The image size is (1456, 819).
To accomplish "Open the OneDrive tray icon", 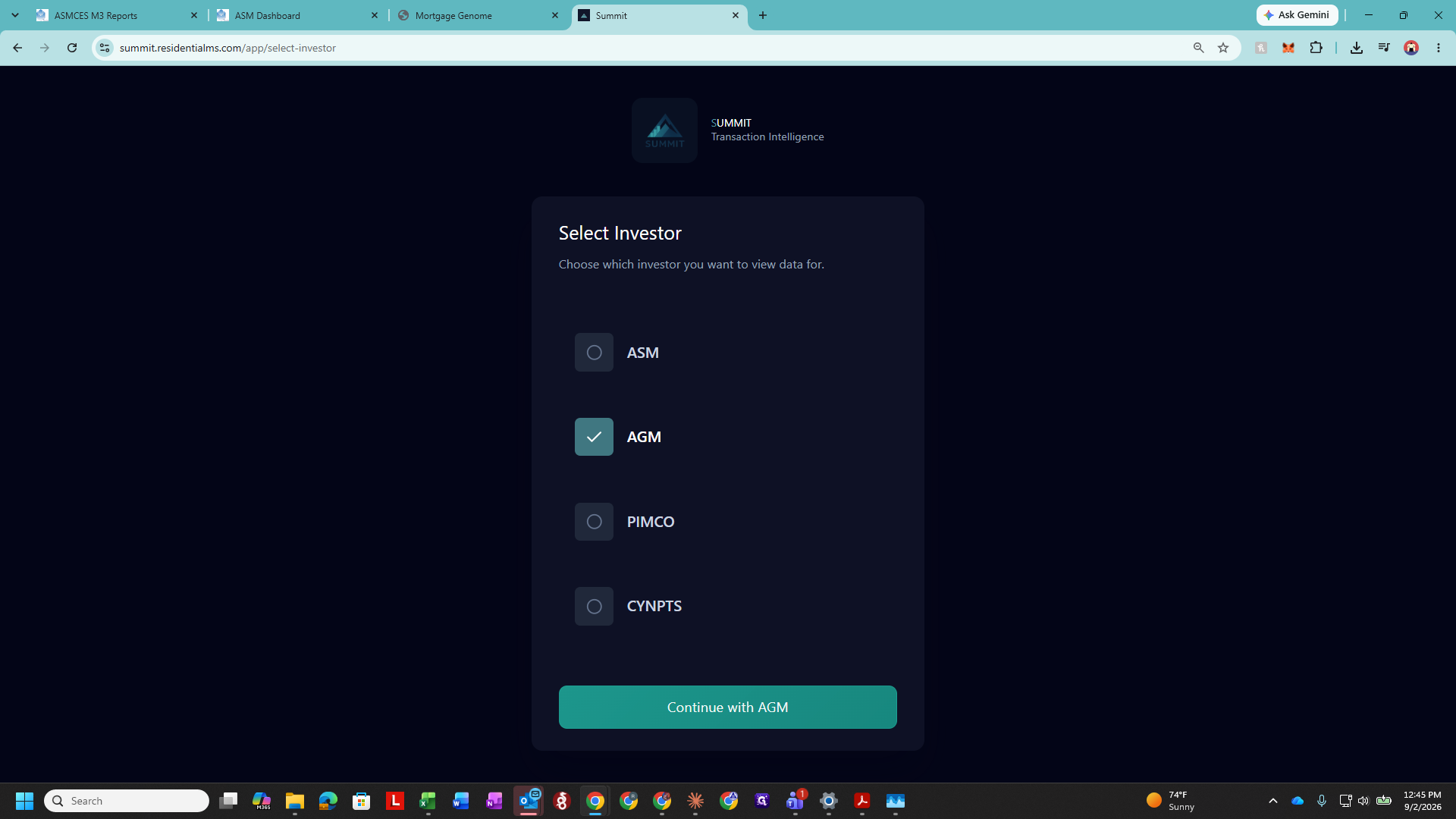I will click(x=1298, y=801).
